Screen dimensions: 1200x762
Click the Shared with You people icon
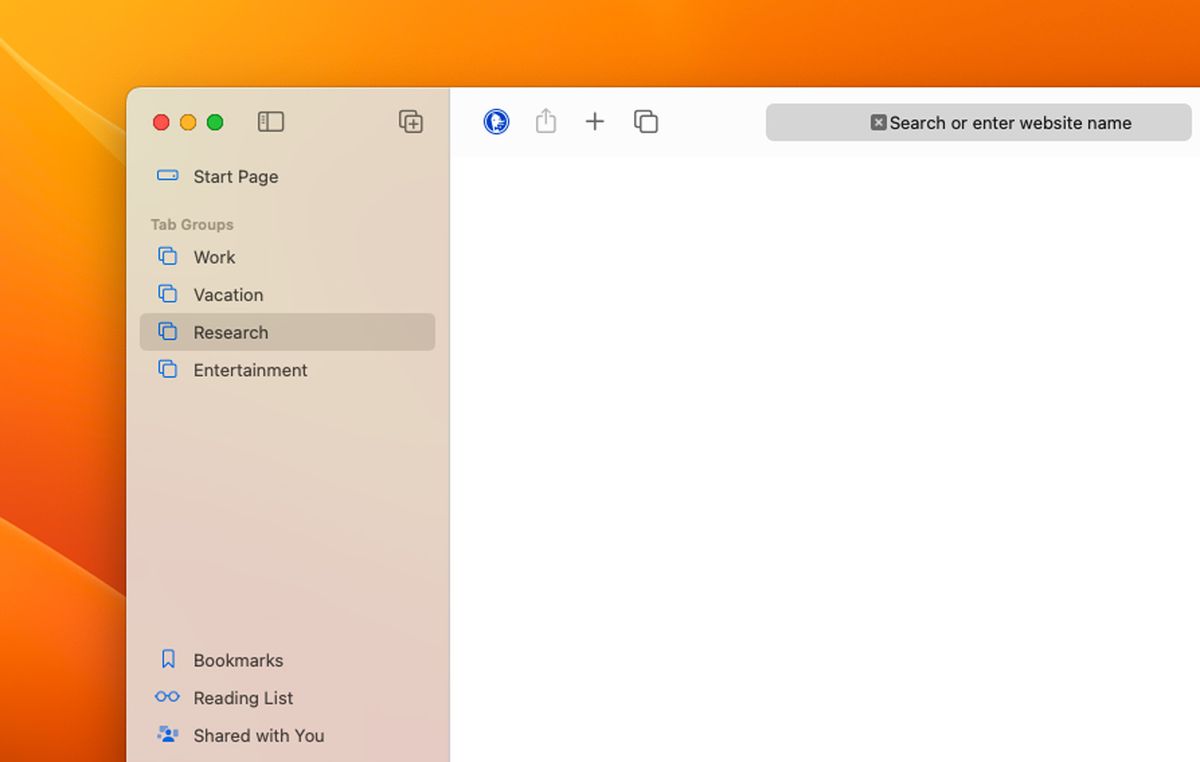coord(167,735)
